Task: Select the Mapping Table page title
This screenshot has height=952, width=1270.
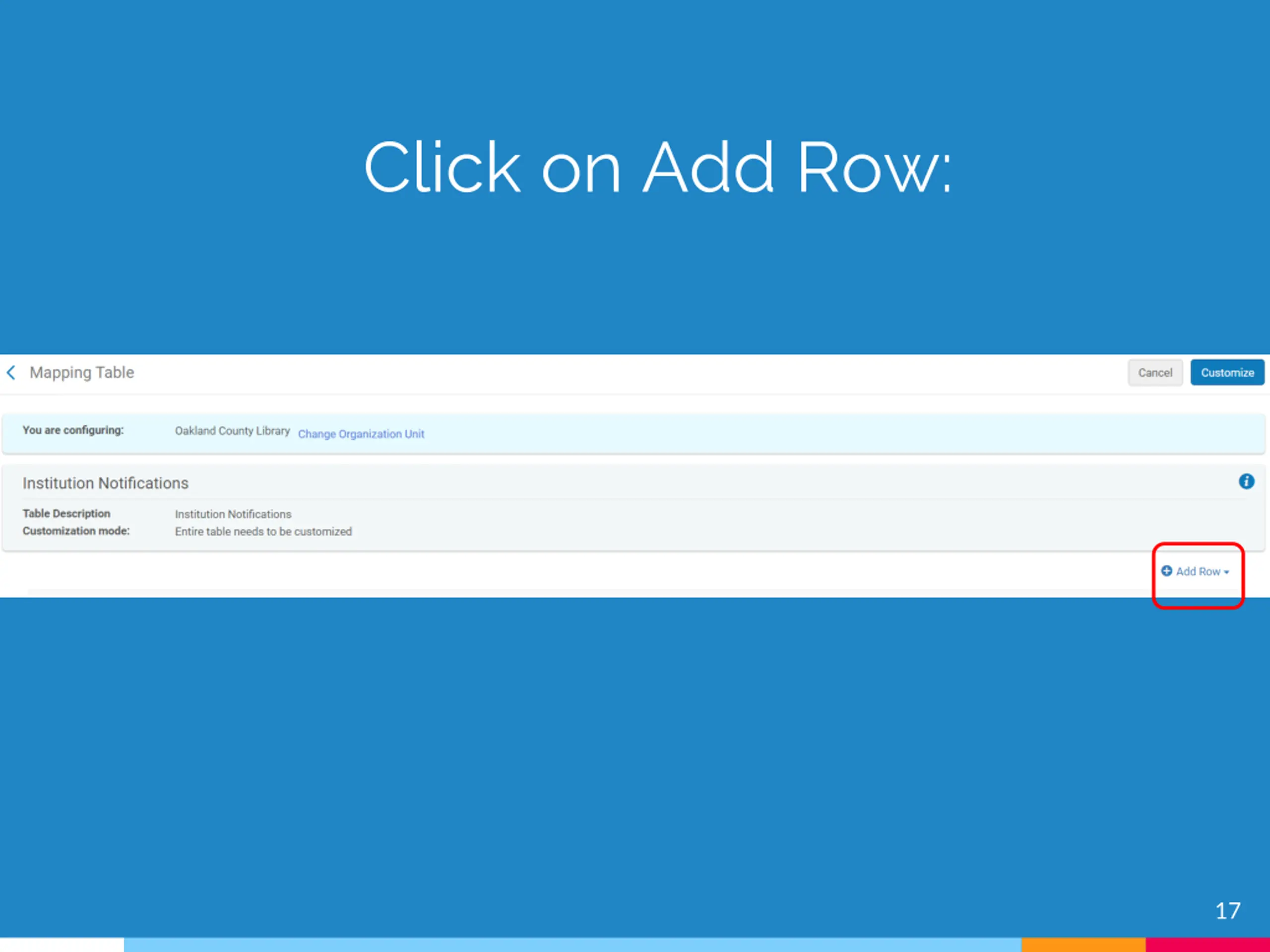Action: (x=82, y=372)
